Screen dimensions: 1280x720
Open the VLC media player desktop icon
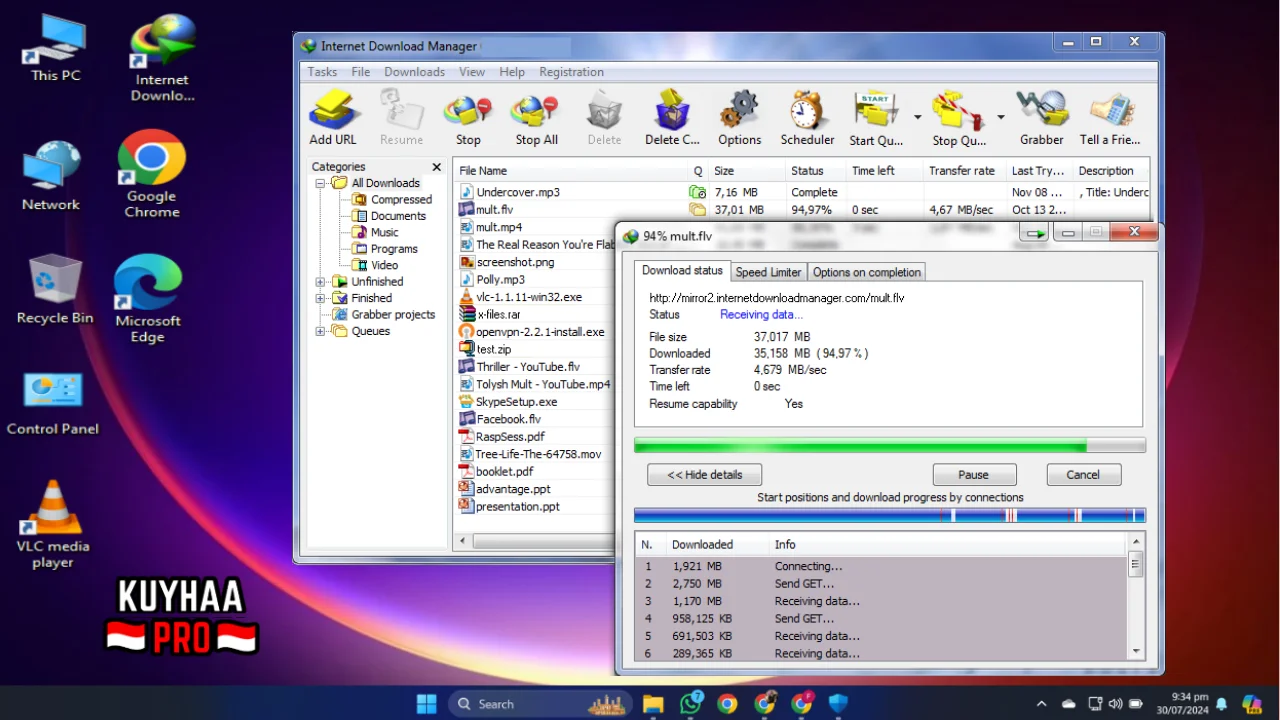(x=53, y=524)
